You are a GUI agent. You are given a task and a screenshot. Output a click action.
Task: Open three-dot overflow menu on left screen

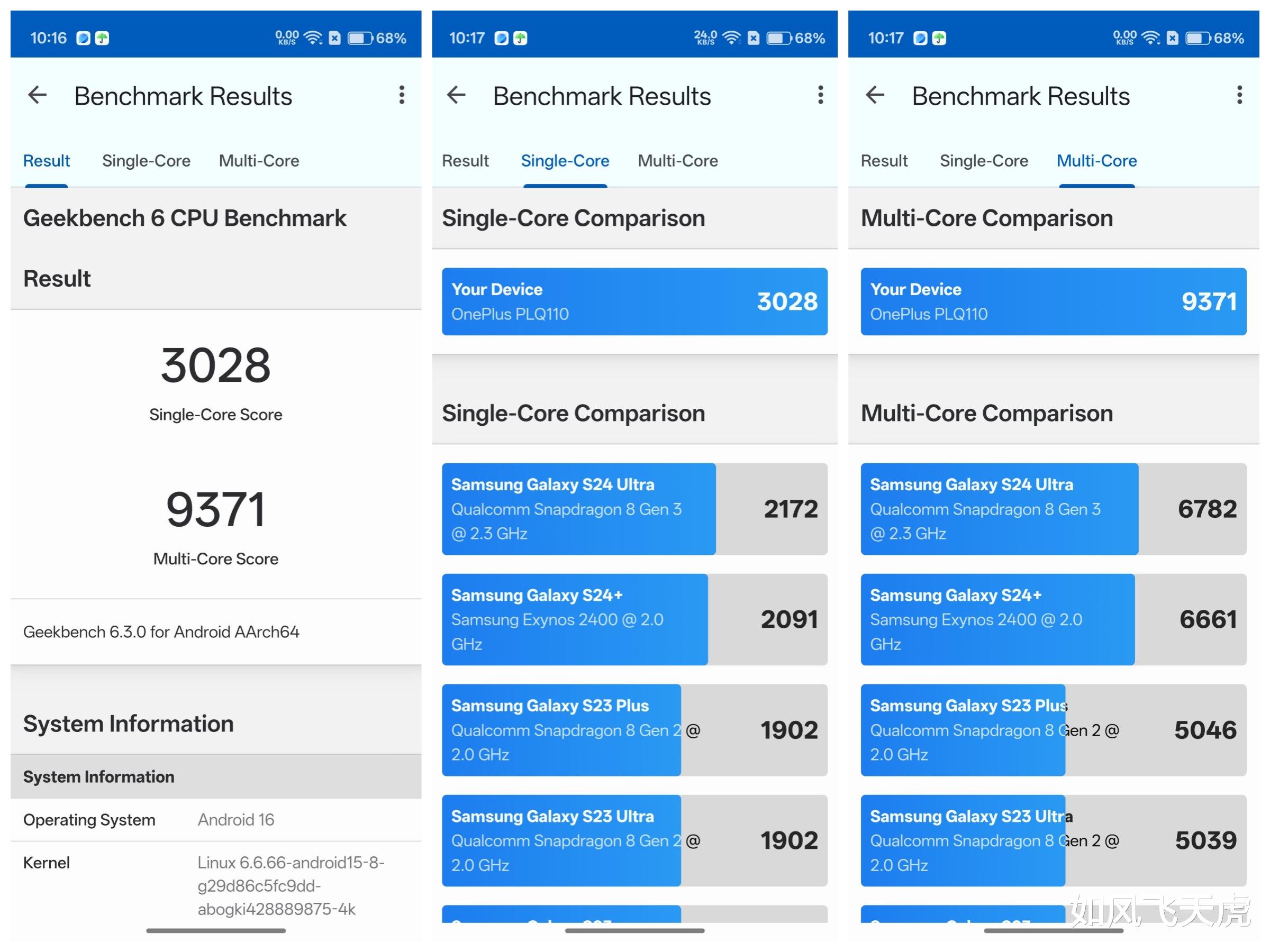402,95
